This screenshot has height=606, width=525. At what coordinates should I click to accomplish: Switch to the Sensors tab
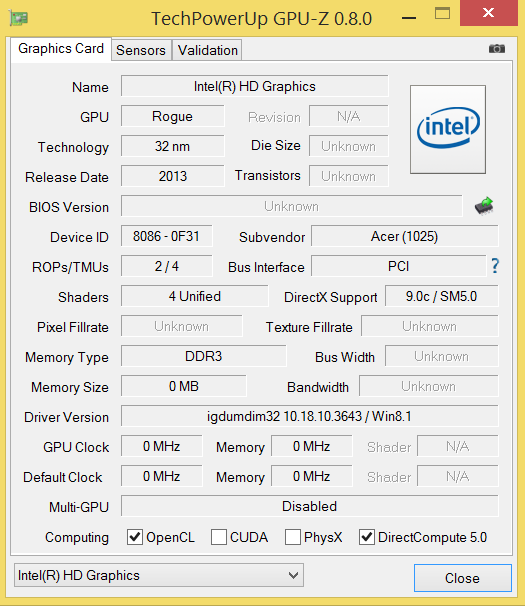tap(141, 50)
